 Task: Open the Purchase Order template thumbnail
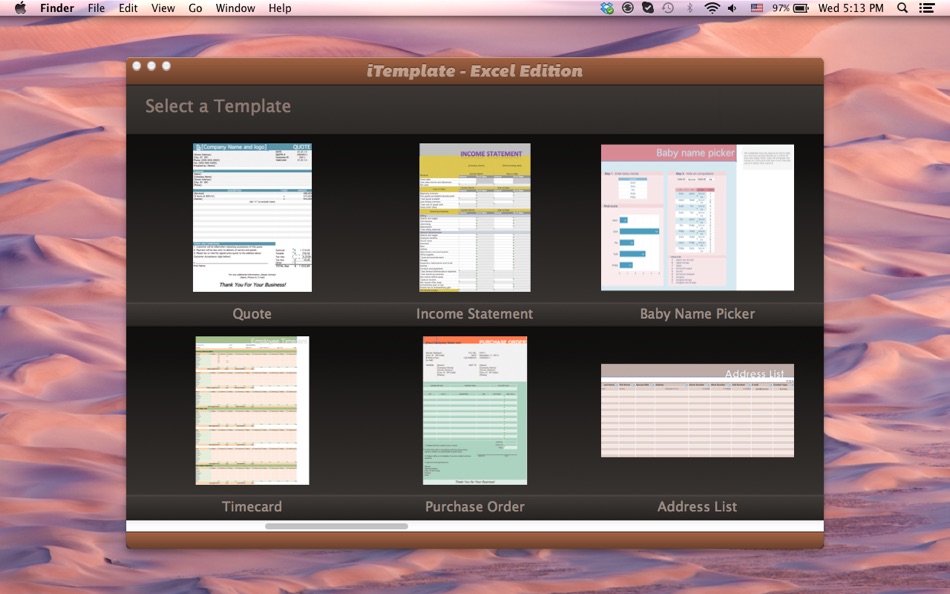(x=474, y=410)
